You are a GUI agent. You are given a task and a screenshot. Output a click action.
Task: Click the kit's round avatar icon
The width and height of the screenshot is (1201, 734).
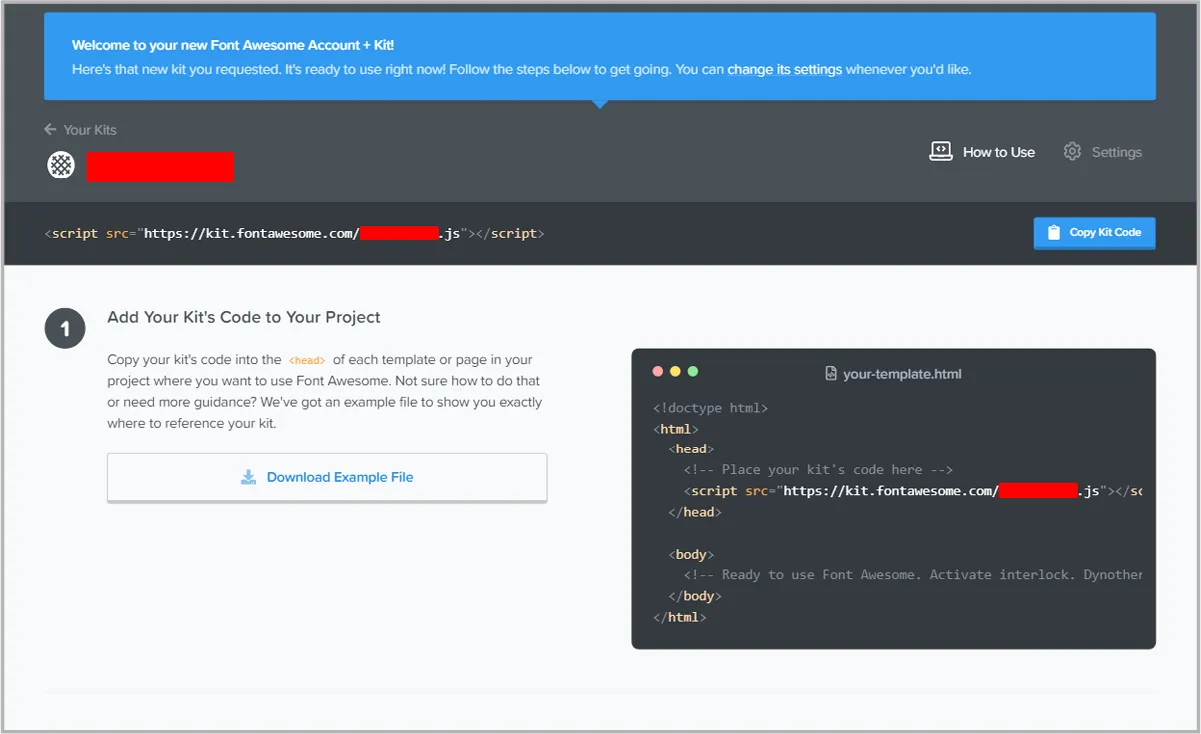pos(61,165)
